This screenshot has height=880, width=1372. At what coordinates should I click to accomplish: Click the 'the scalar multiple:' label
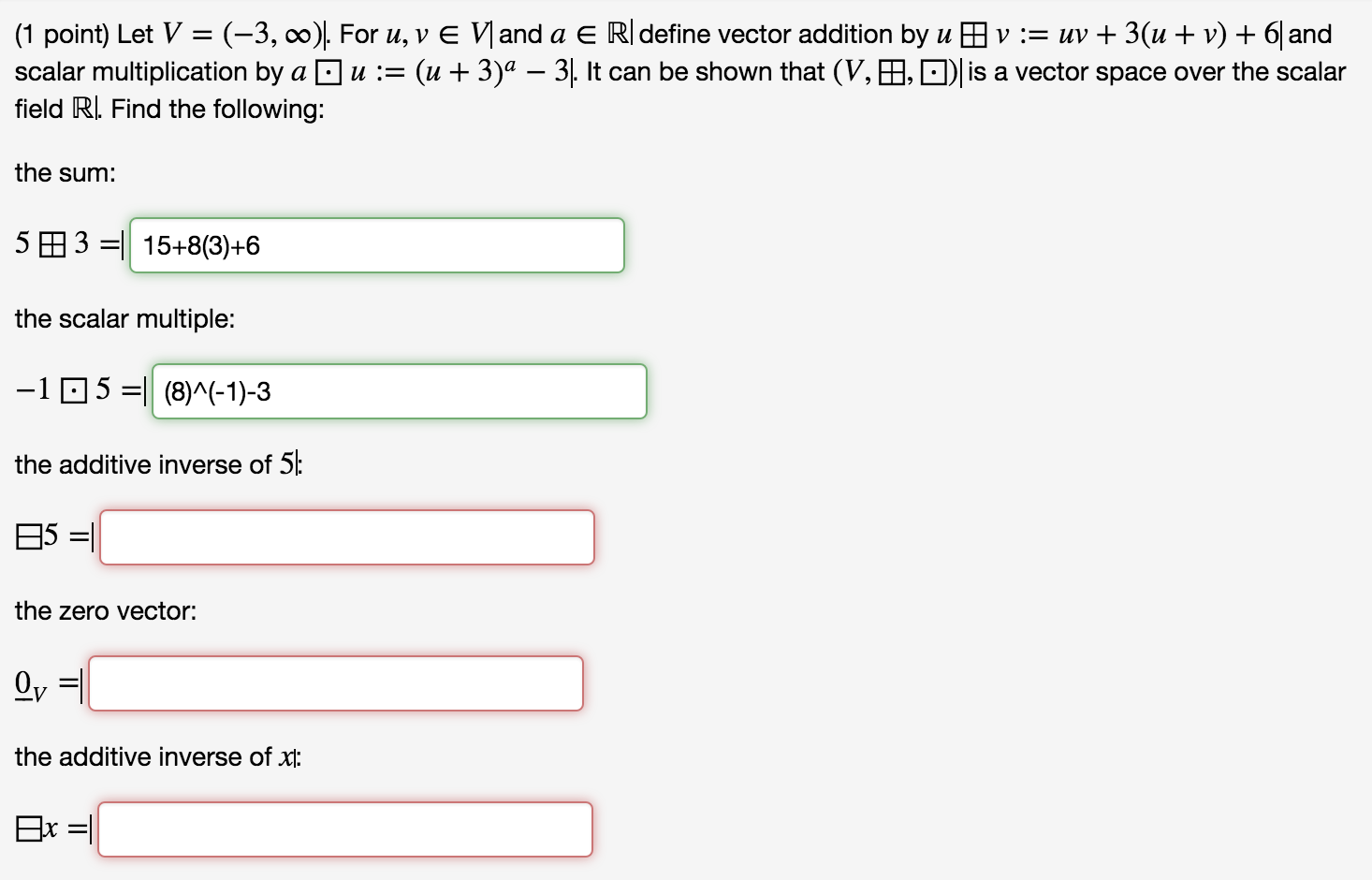(125, 318)
